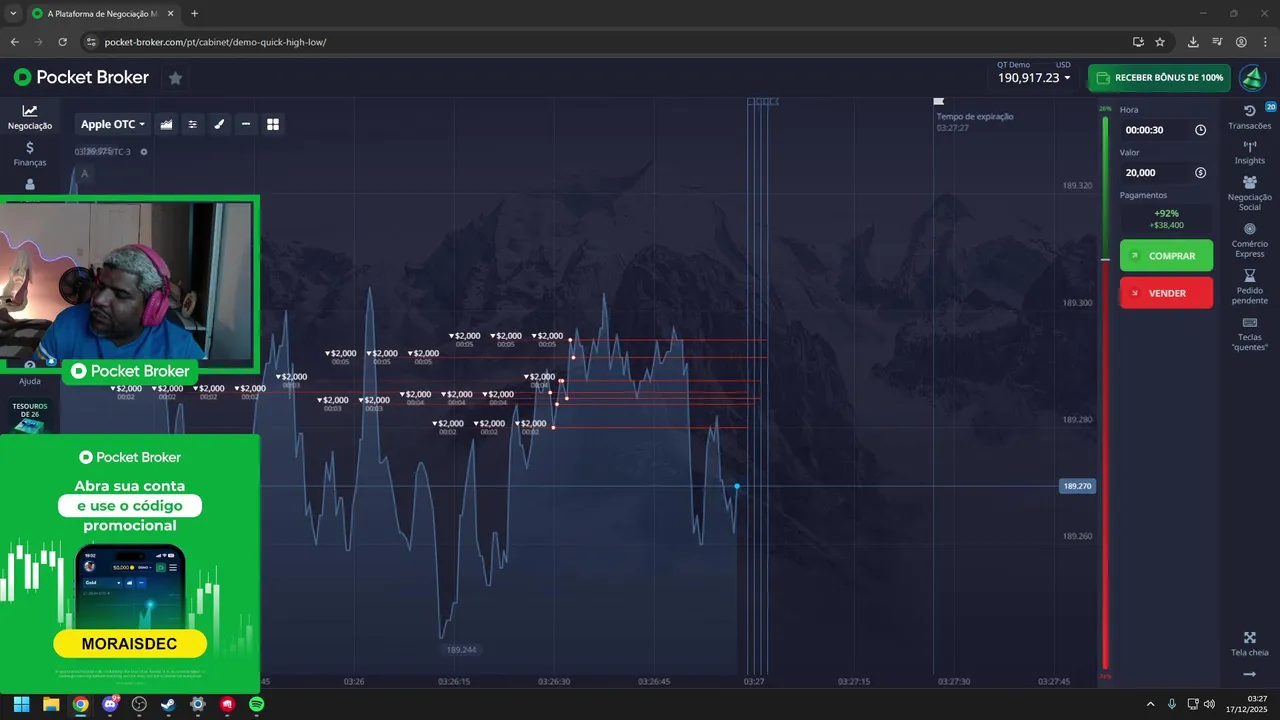Click the green COMPRAR button
The width and height of the screenshot is (1280, 720).
[x=1166, y=256]
